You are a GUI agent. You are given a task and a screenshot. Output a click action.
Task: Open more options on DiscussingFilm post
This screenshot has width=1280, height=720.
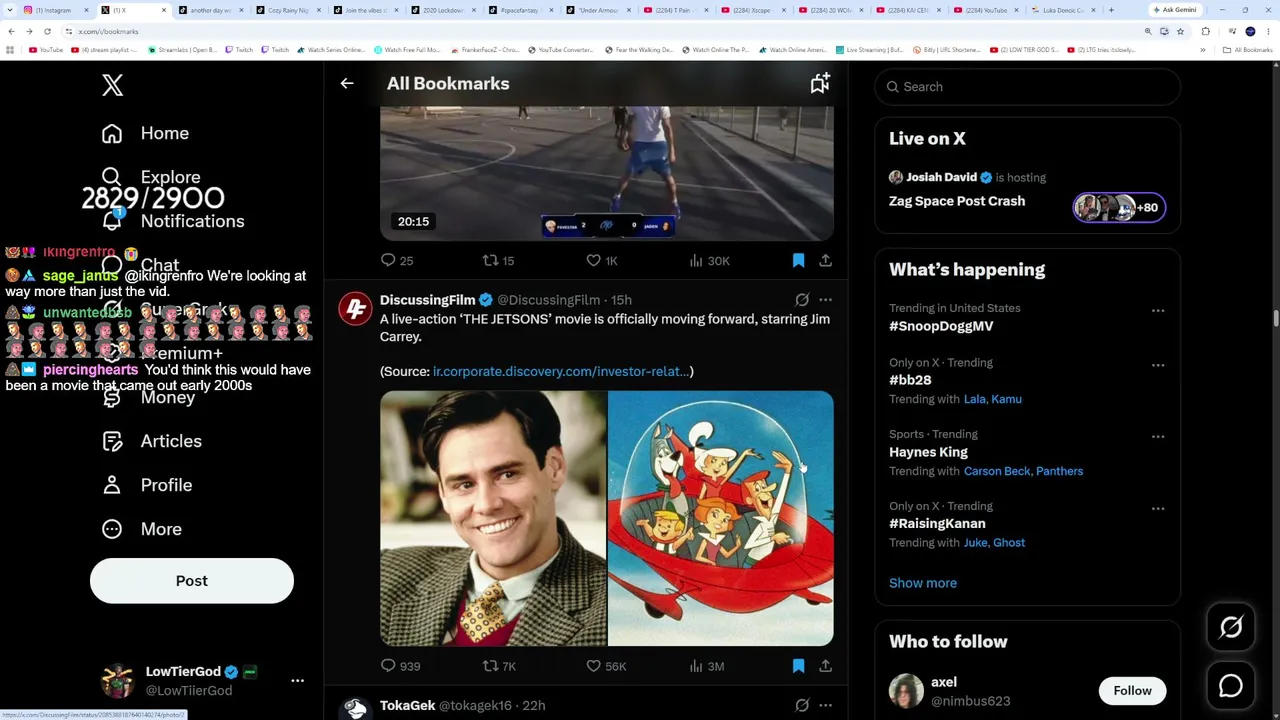825,300
